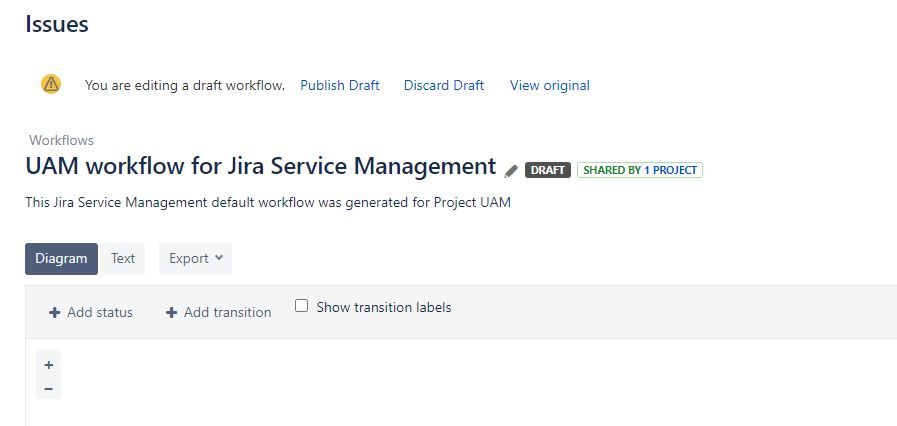Click the DRAFT status badge
Viewport: 897px width, 426px height.
coord(547,170)
